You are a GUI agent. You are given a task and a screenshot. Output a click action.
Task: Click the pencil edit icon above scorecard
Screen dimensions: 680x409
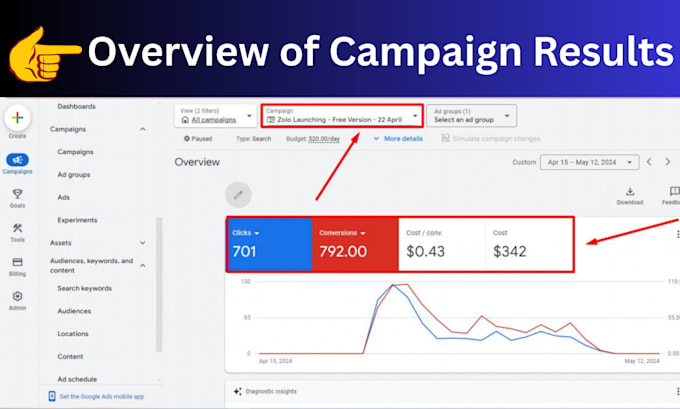pyautogui.click(x=238, y=195)
